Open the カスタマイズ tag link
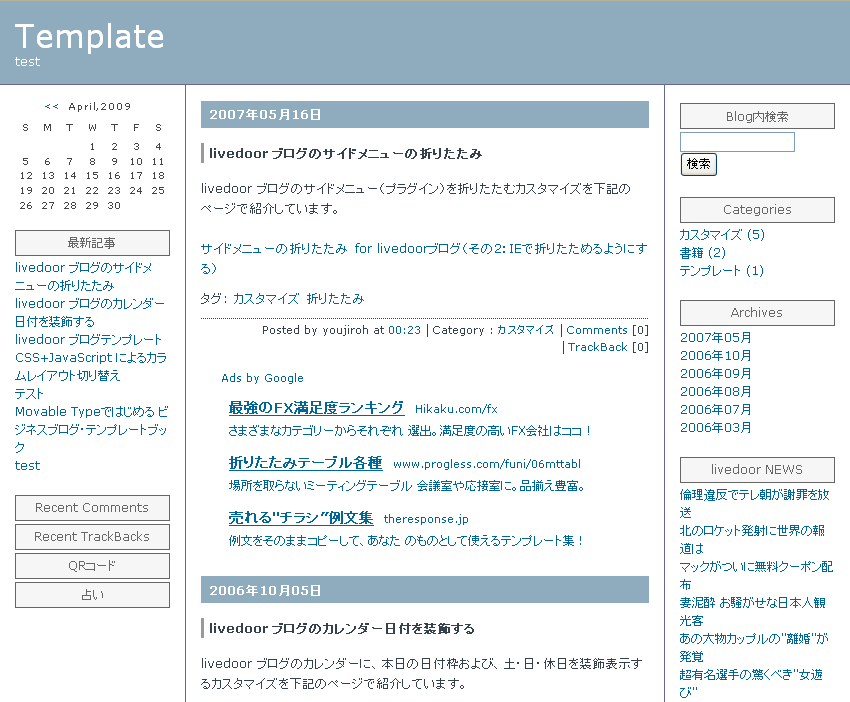Viewport: 850px width, 702px height. coord(266,299)
